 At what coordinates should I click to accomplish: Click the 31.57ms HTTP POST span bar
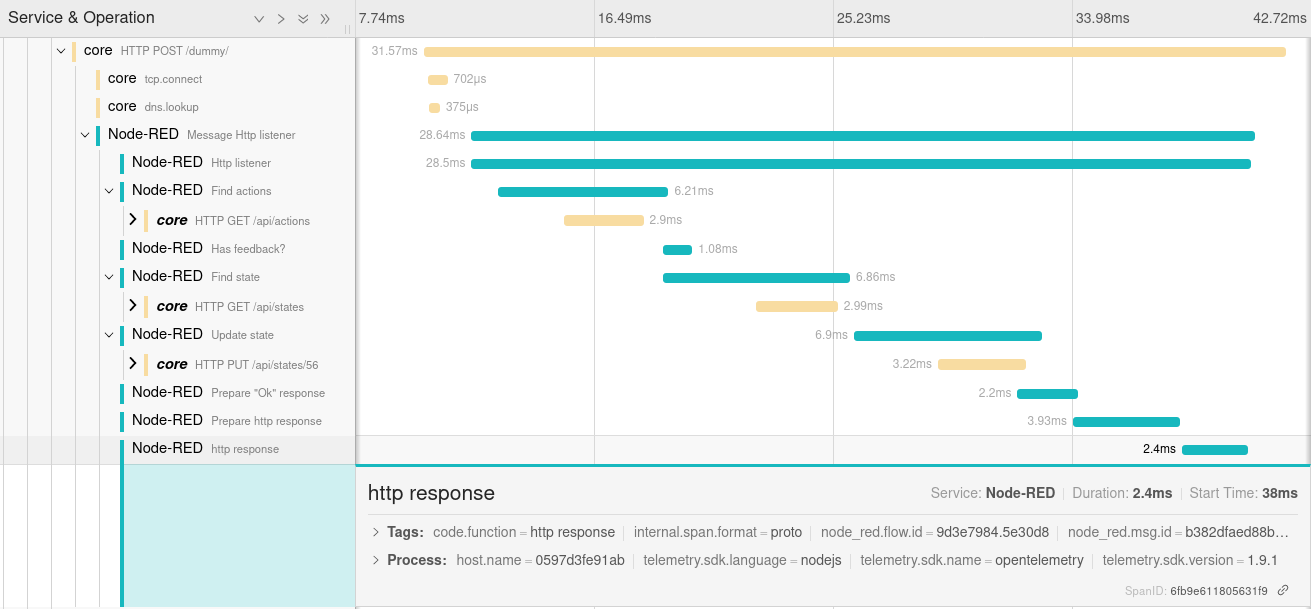click(x=855, y=52)
